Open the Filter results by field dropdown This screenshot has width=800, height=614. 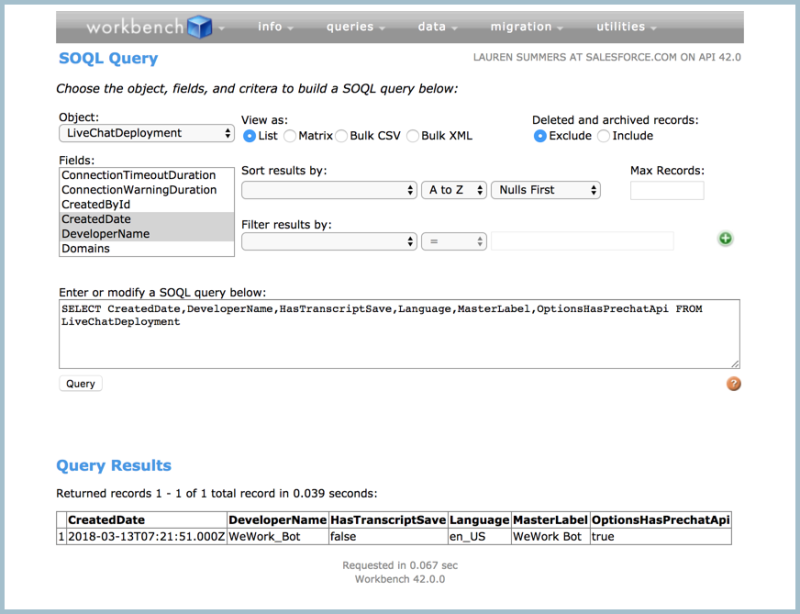329,241
